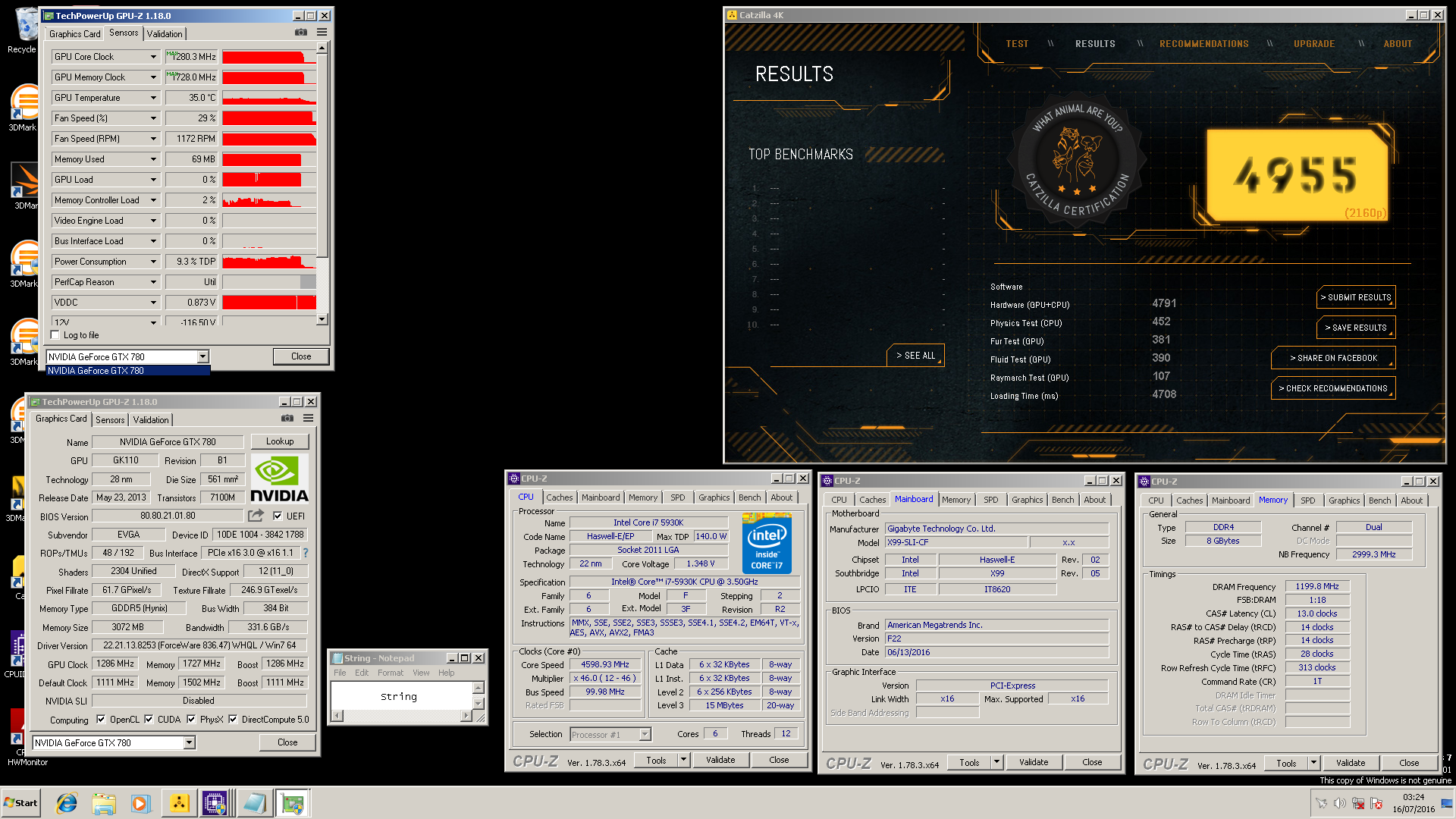Expand GPU Temperature sensor dropdown

click(x=153, y=98)
